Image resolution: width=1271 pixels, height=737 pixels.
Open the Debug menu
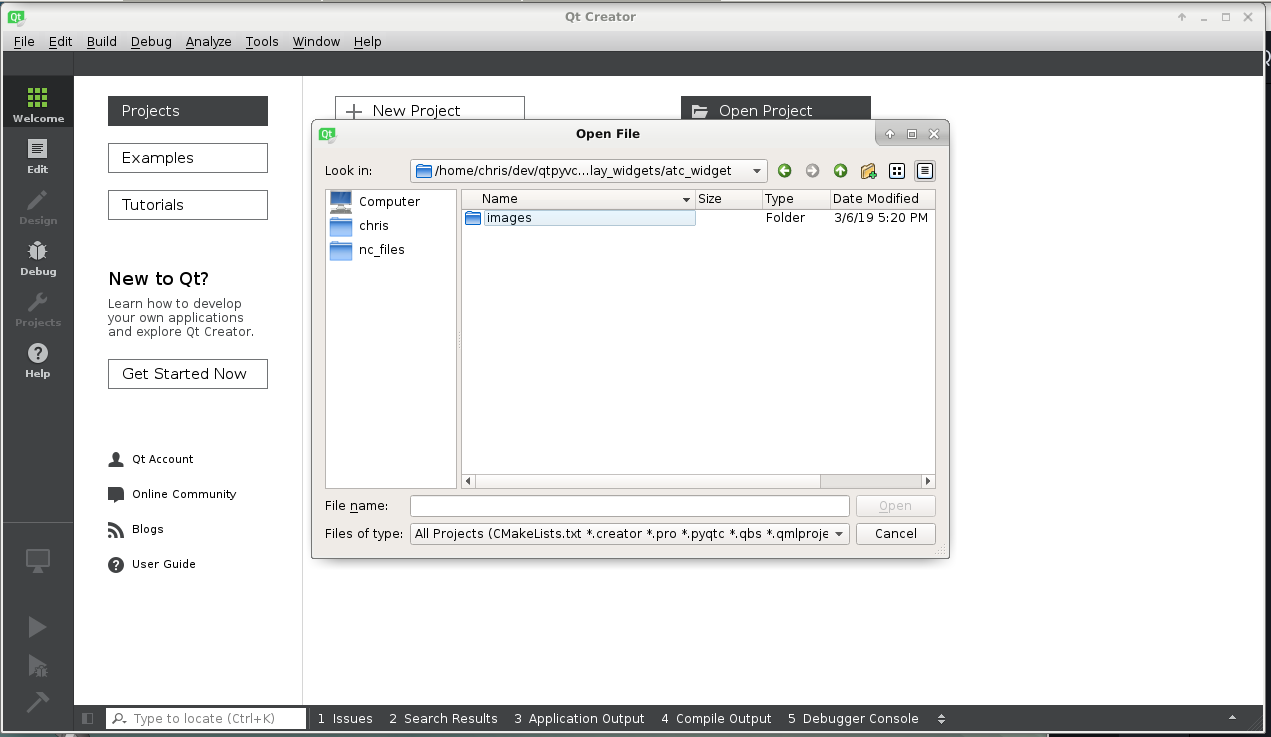[x=151, y=41]
